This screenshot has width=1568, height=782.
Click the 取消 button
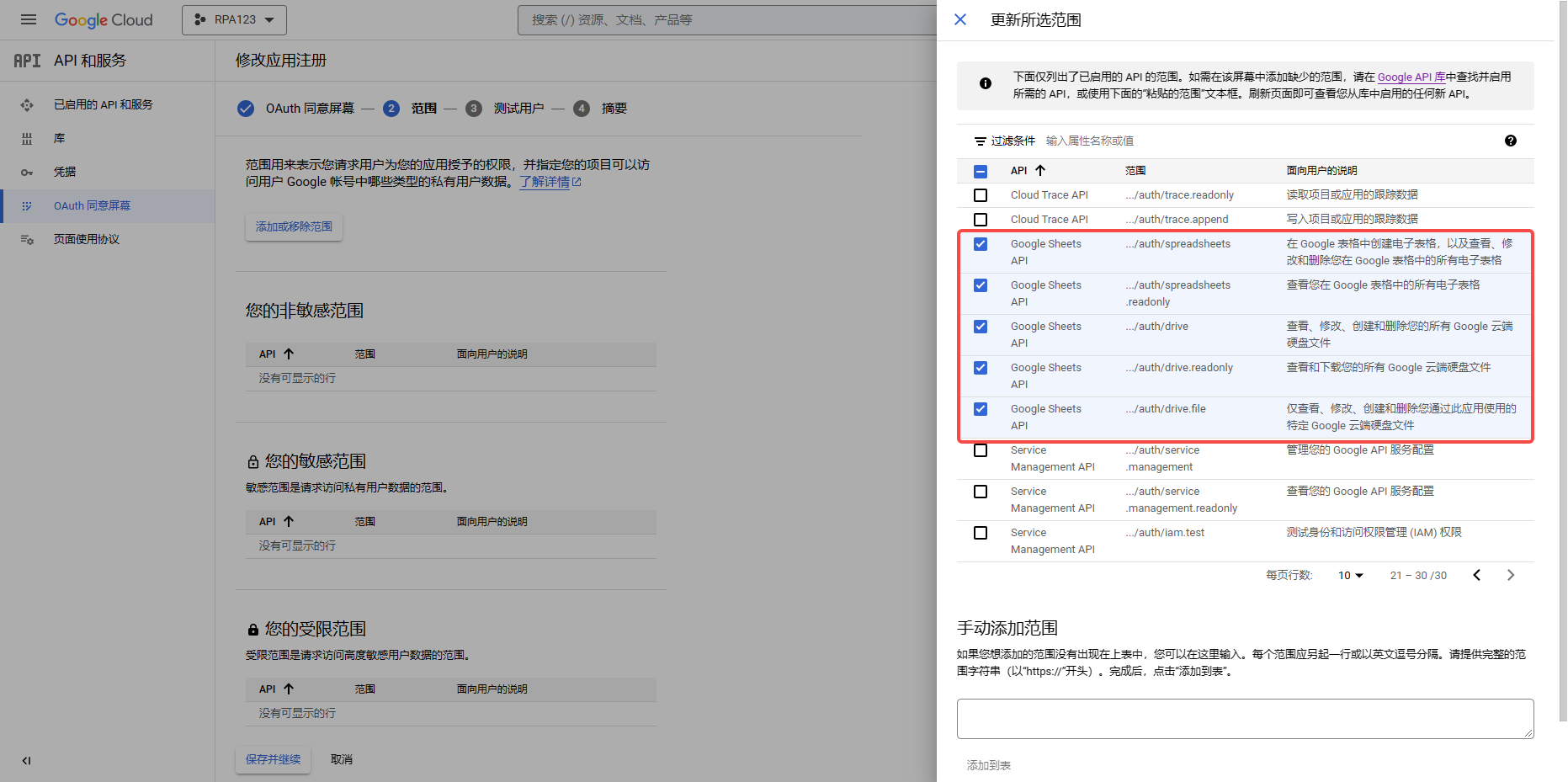click(342, 759)
